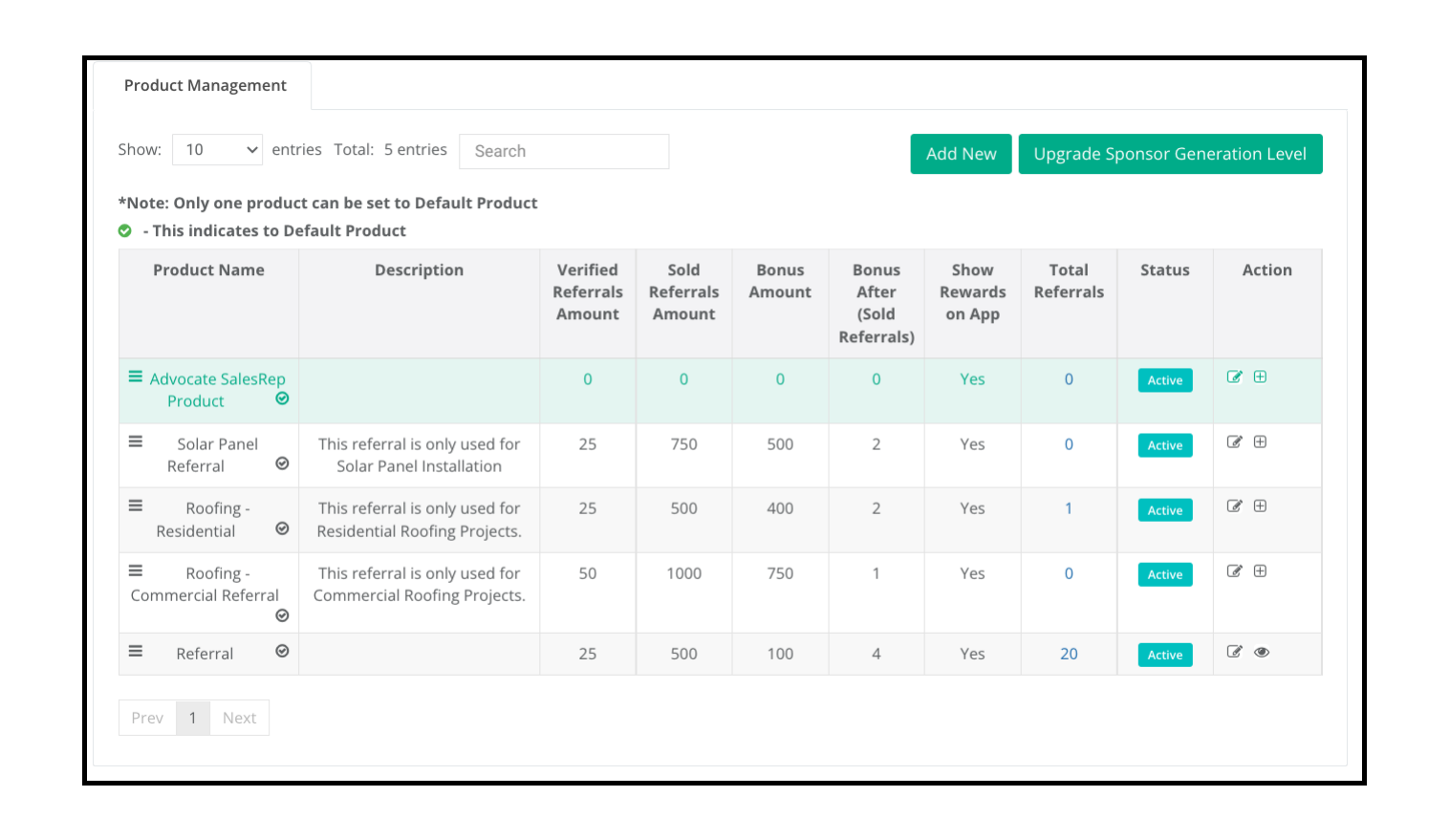This screenshot has width=1450, height=840.
Task: Click the Roofing - Commercial Referral name
Action: [205, 584]
